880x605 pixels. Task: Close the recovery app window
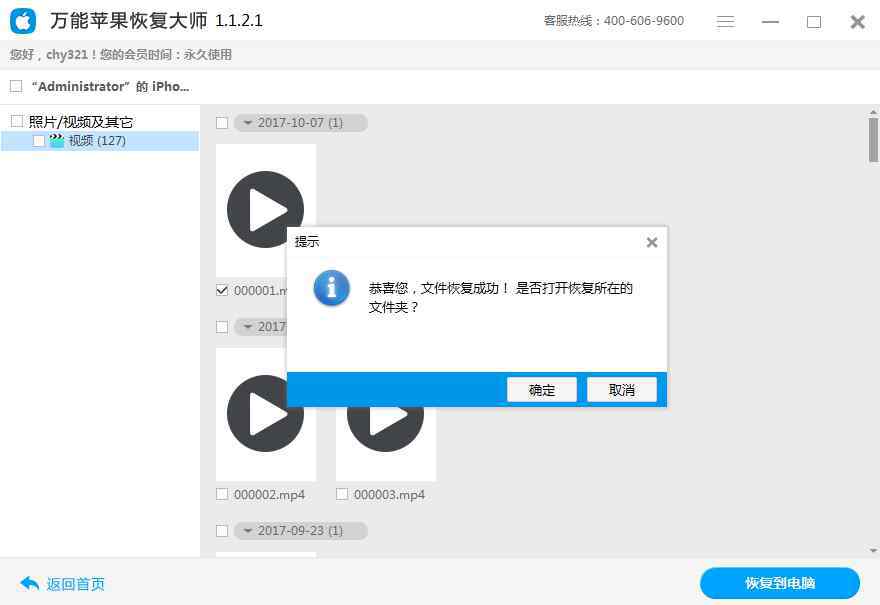pyautogui.click(x=858, y=22)
